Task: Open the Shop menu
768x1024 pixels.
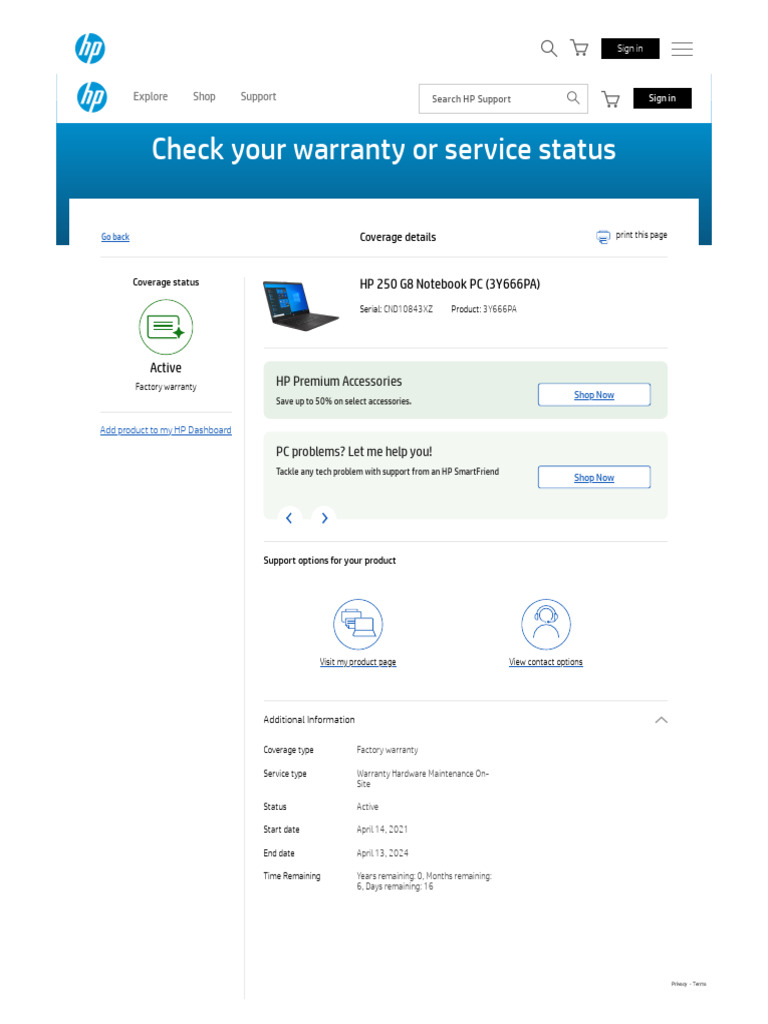Action: tap(204, 97)
